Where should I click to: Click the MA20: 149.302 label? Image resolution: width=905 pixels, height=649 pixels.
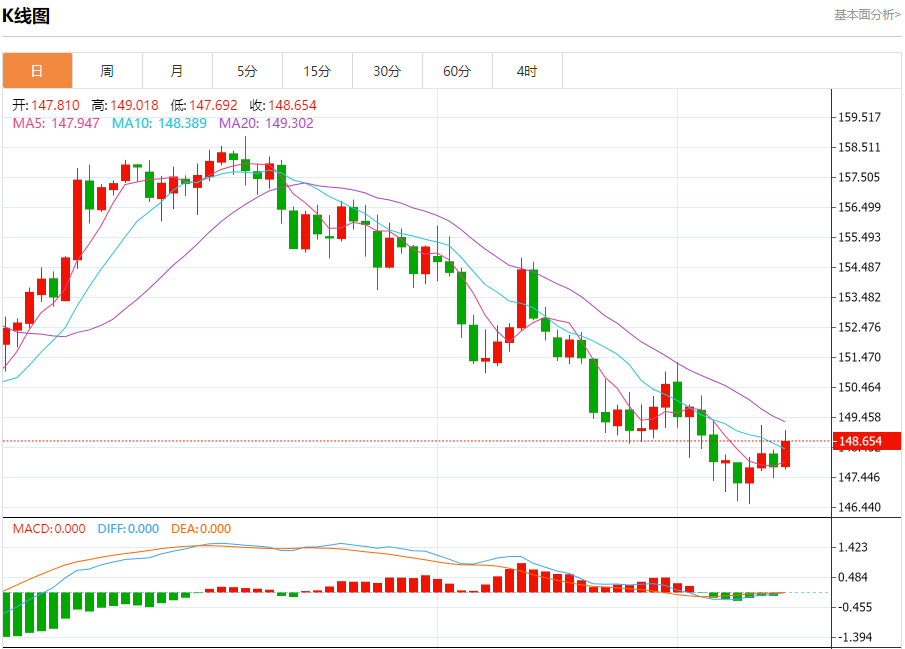[266, 123]
